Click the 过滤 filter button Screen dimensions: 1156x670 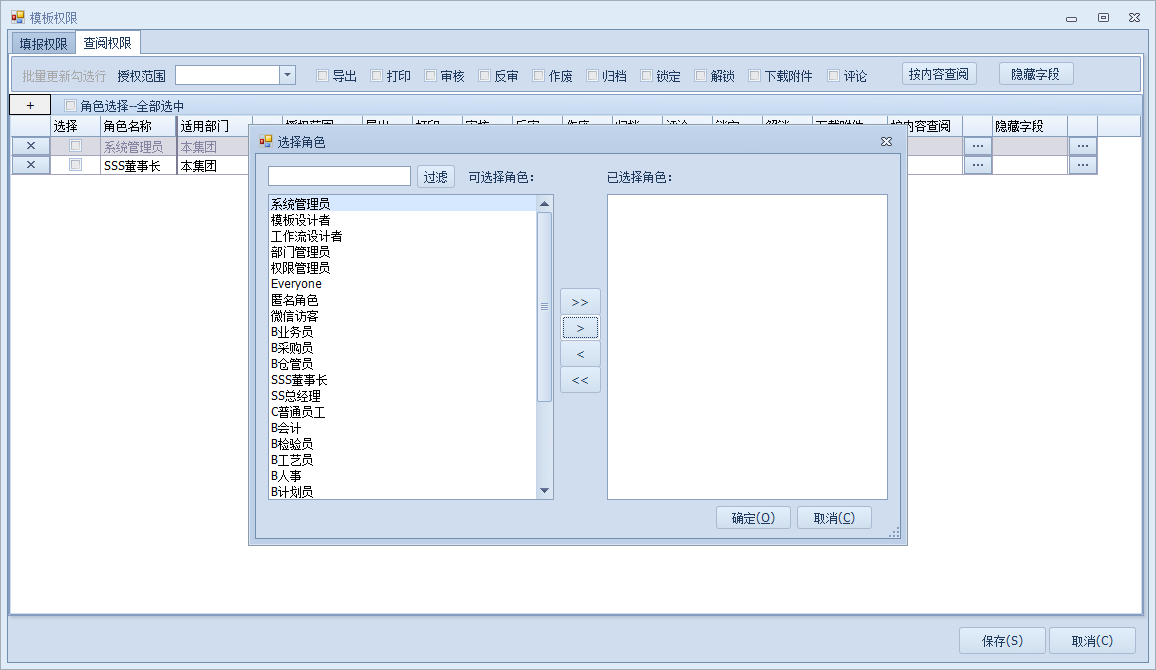435,177
